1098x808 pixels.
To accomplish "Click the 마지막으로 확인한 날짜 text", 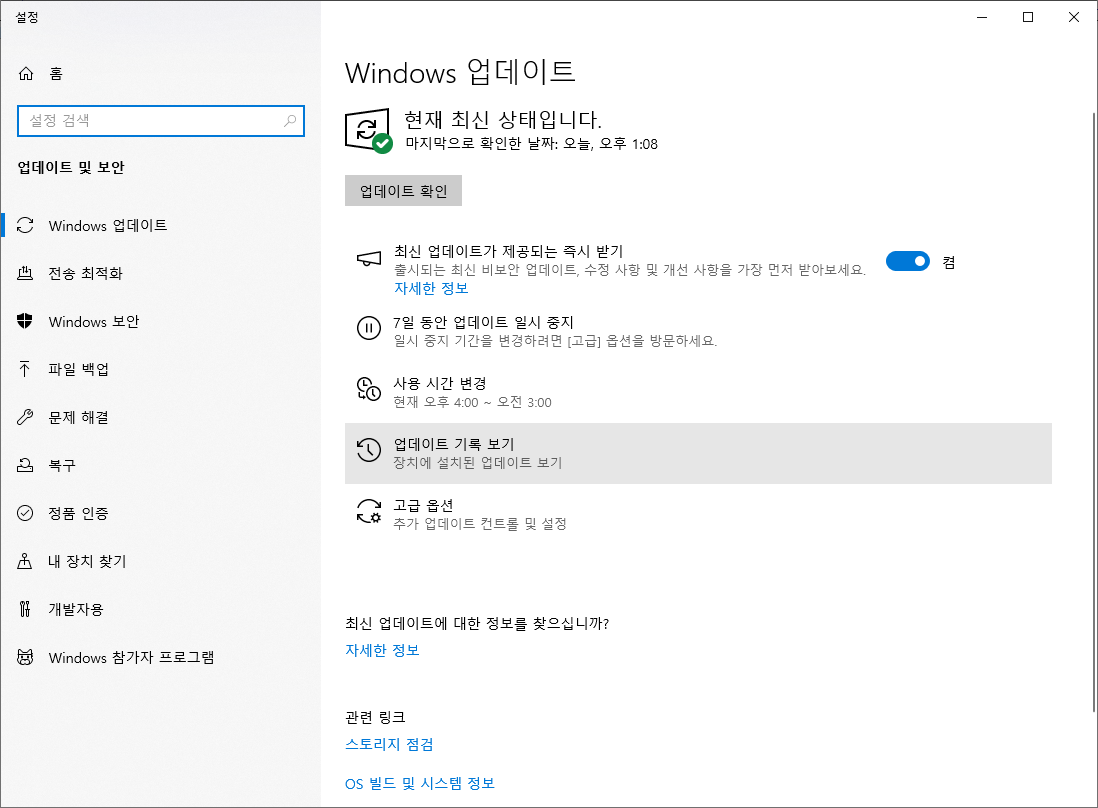I will tap(531, 144).
